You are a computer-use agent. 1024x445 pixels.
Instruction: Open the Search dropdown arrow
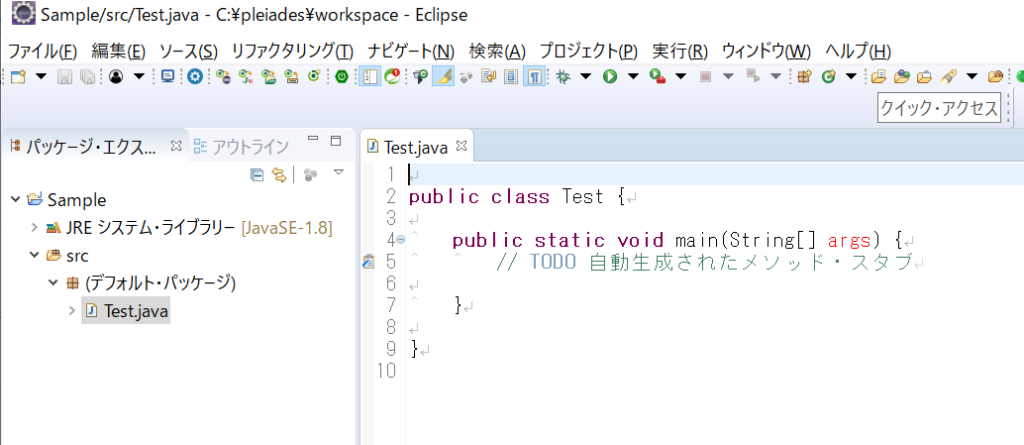coord(972,77)
